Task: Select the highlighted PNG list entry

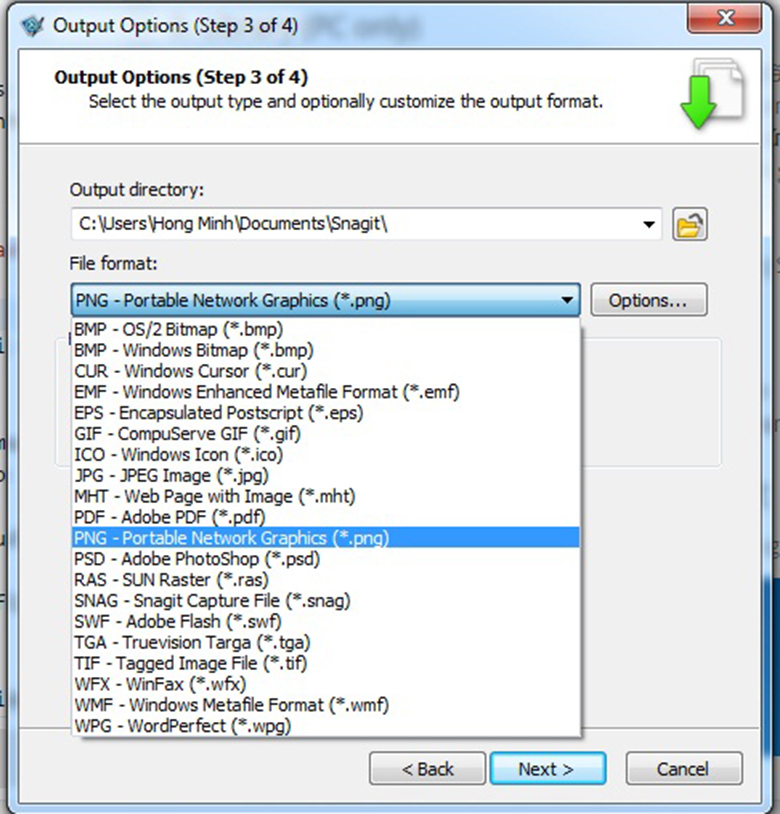Action: click(231, 538)
